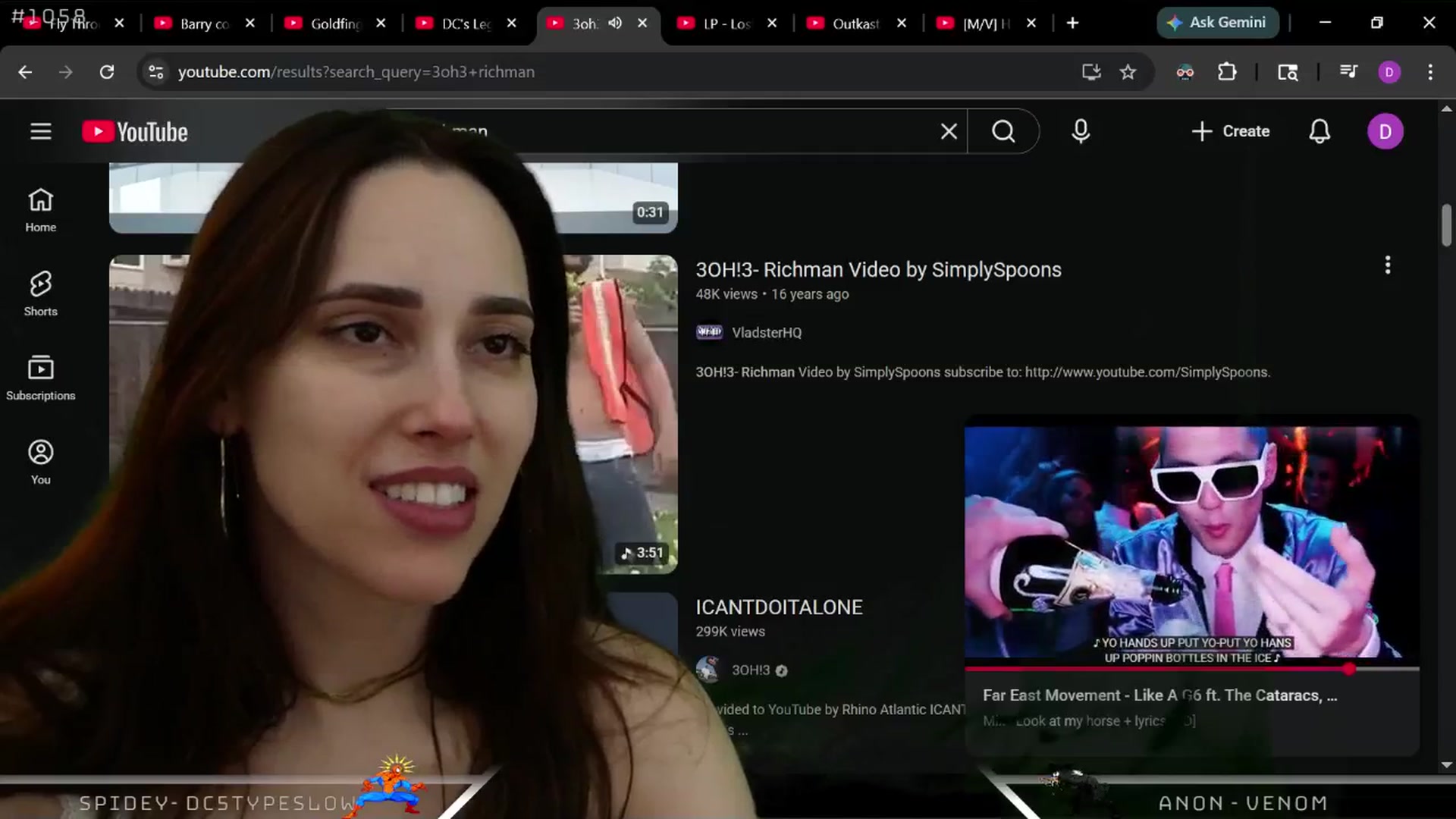Open the Chrome profile avatar
Viewport: 1456px width, 819px height.
(1389, 72)
